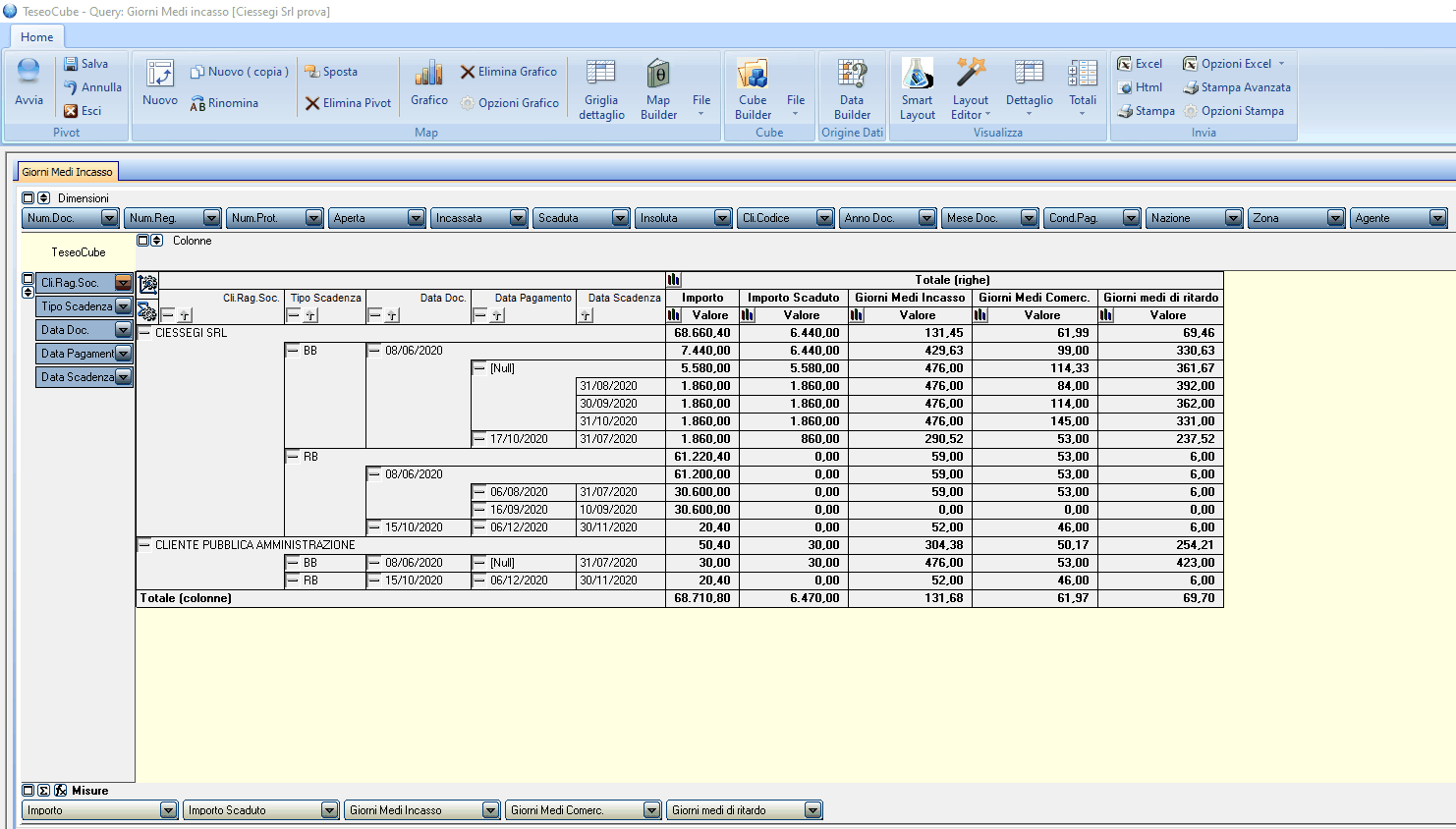Switch to the Home ribbon tab

pos(37,37)
